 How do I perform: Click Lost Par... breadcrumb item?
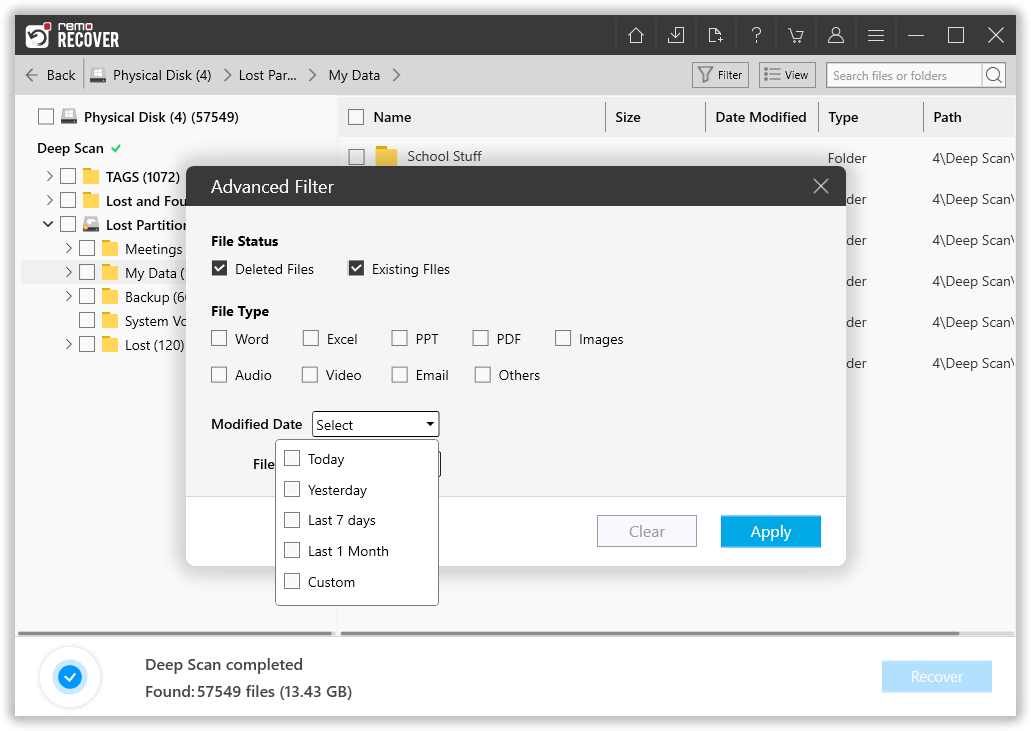pos(268,75)
